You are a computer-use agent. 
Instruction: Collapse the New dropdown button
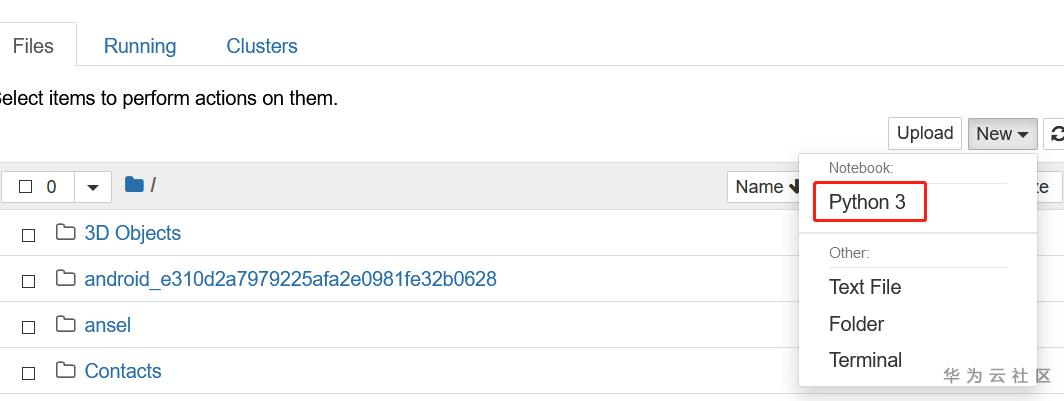(1002, 134)
